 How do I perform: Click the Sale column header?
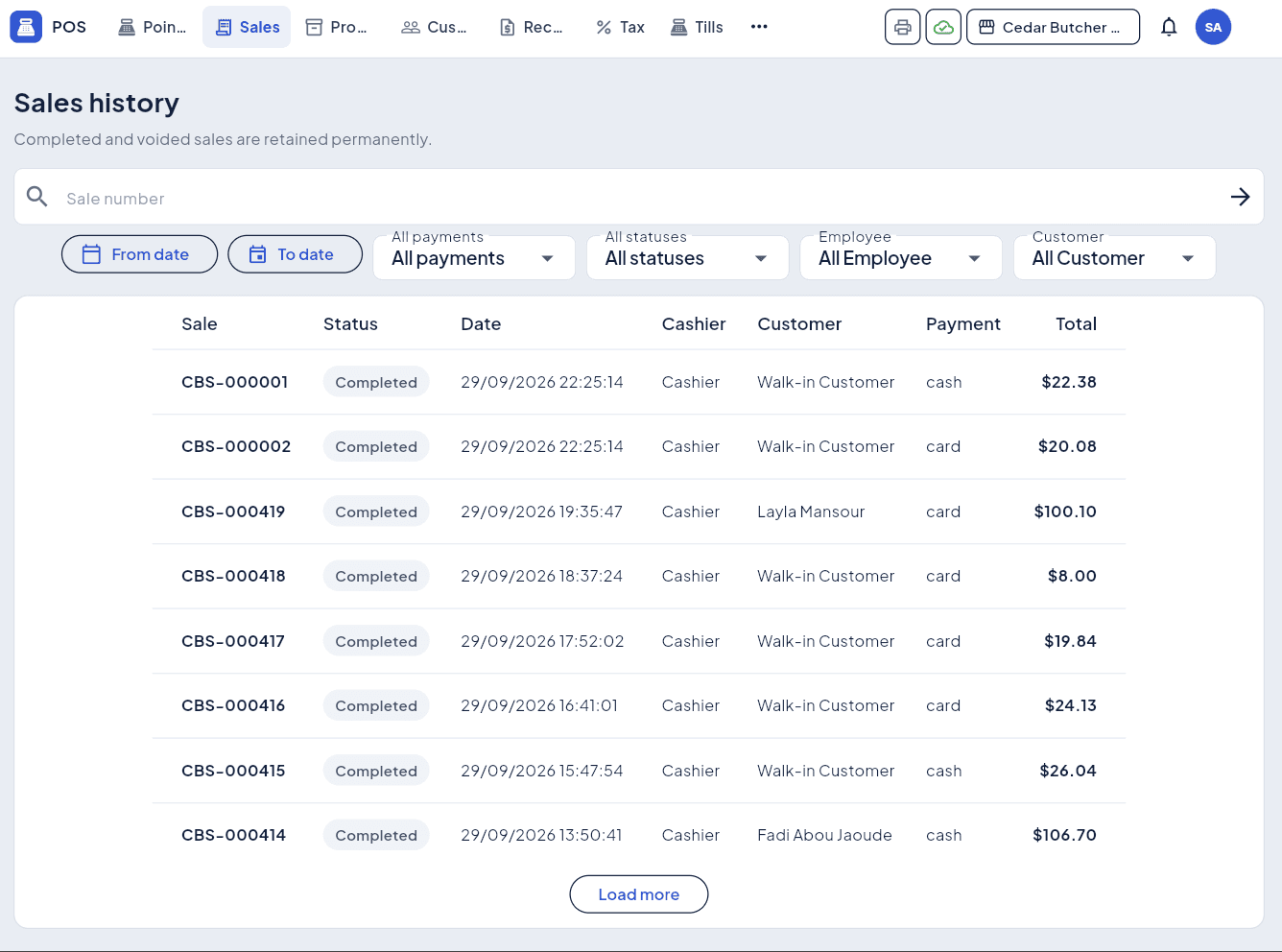point(200,324)
